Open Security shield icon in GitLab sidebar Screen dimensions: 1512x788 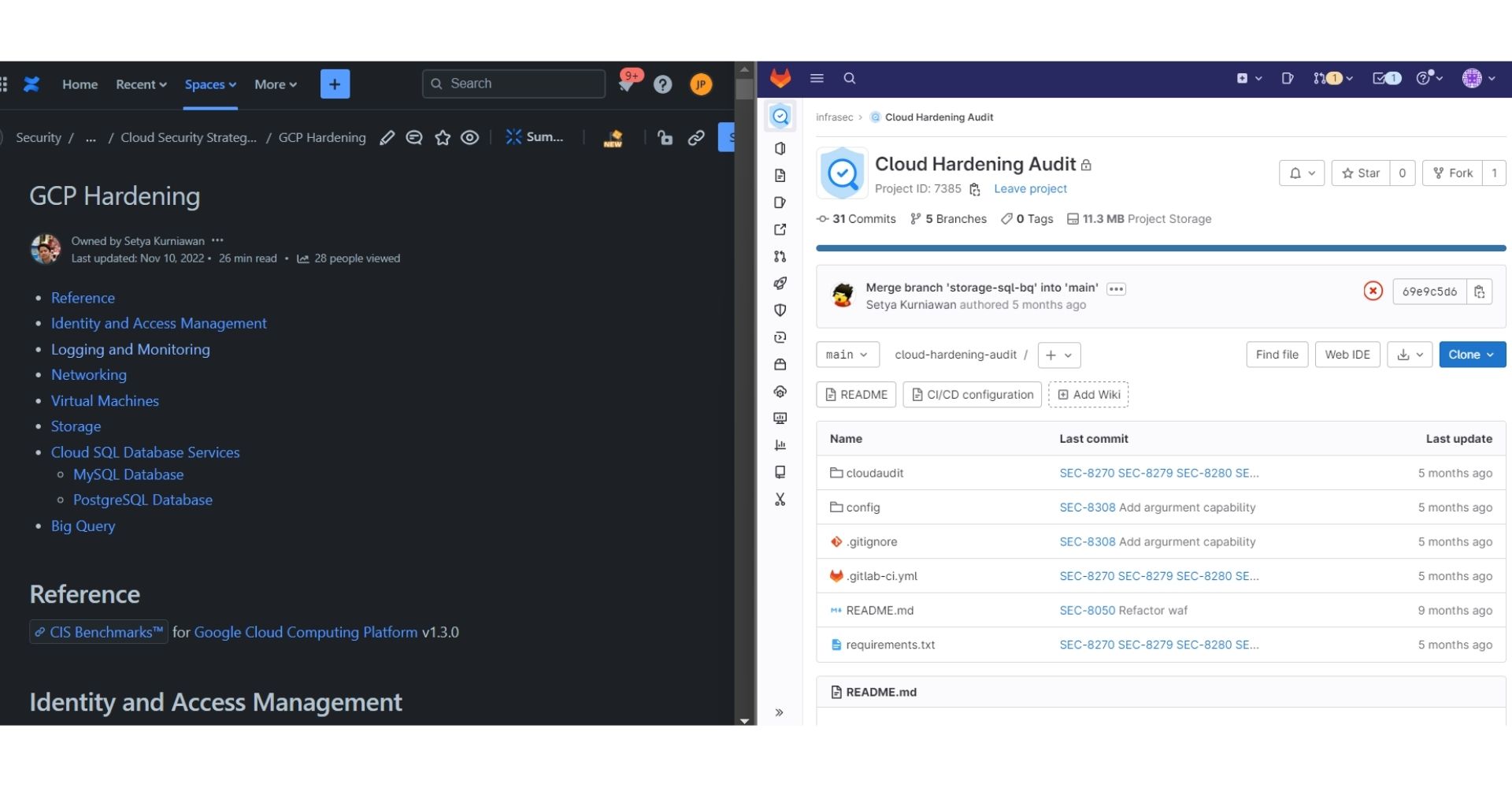[x=780, y=310]
